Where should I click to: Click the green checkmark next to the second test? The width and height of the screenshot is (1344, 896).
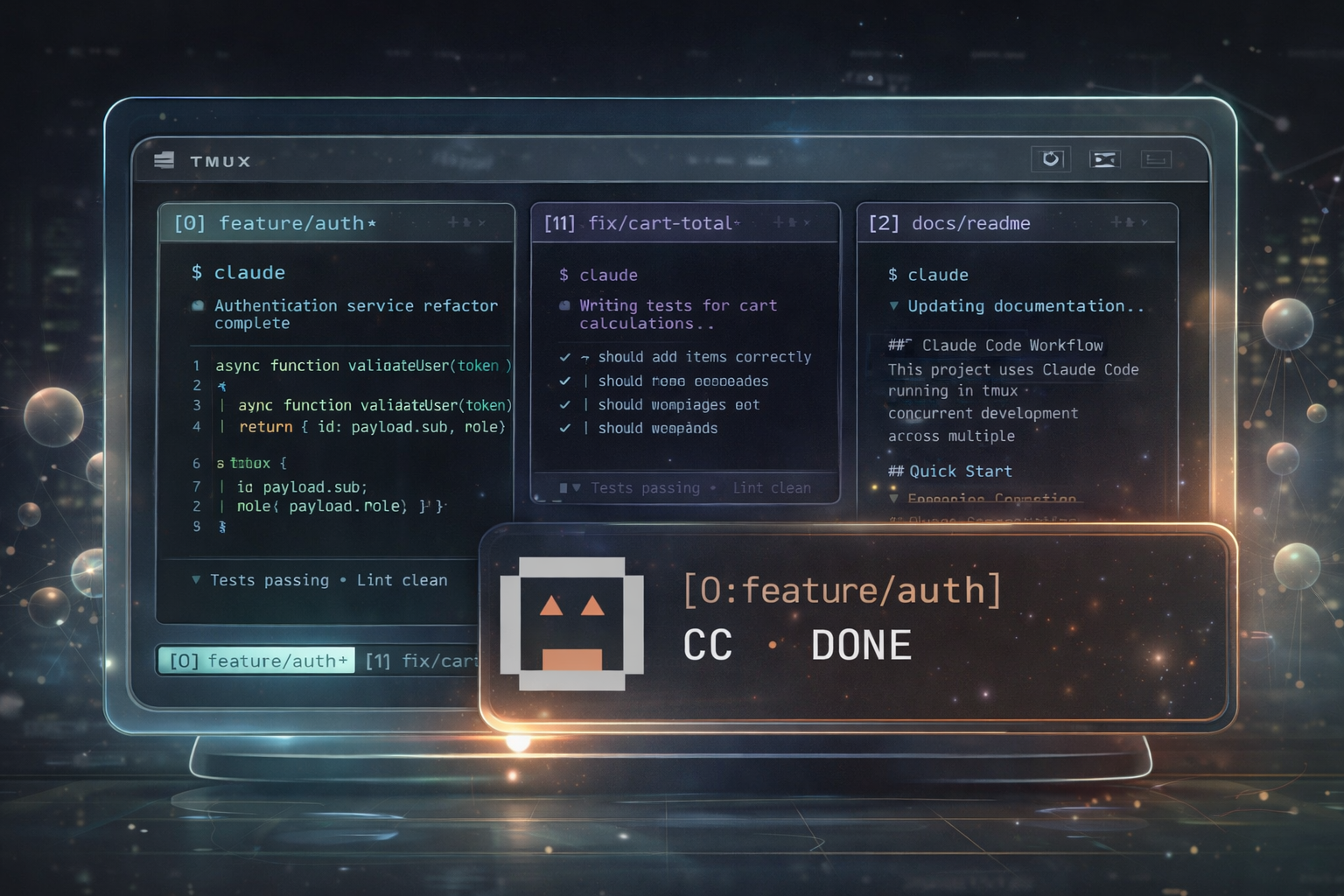click(x=564, y=381)
